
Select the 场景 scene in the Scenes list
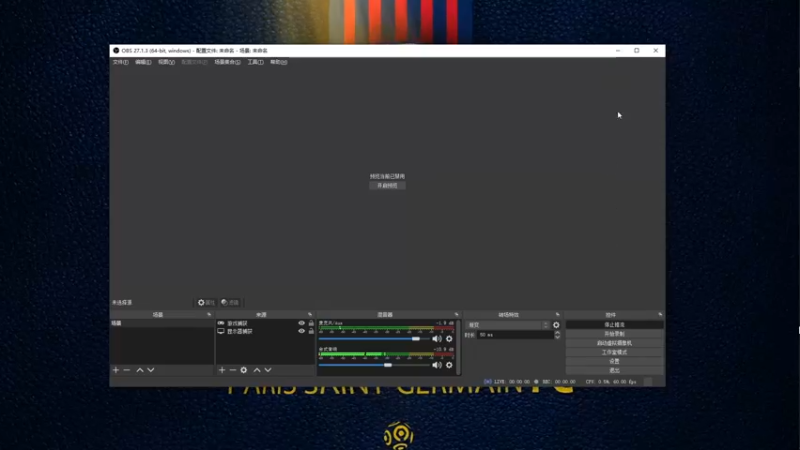tap(162, 323)
